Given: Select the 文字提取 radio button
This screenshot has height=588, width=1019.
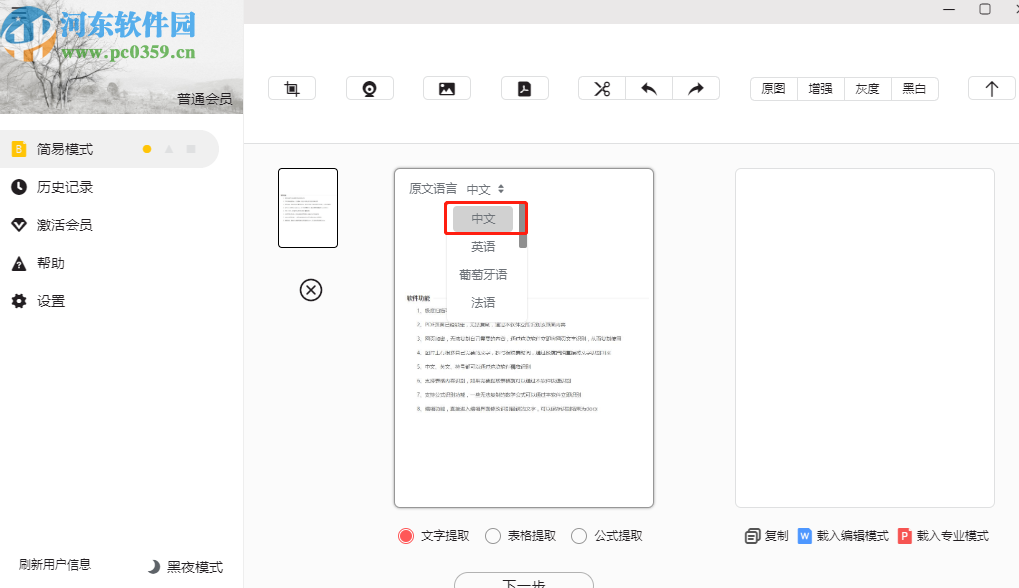Looking at the screenshot, I should (406, 536).
